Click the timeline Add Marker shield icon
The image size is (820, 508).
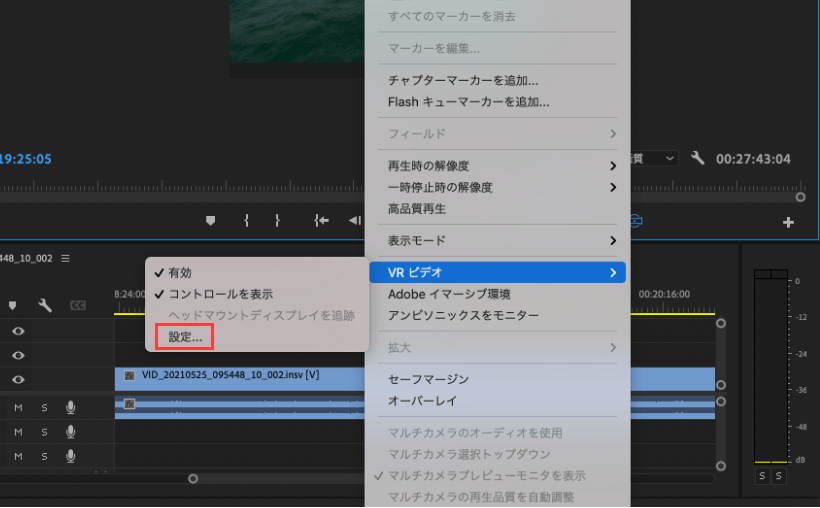point(13,305)
